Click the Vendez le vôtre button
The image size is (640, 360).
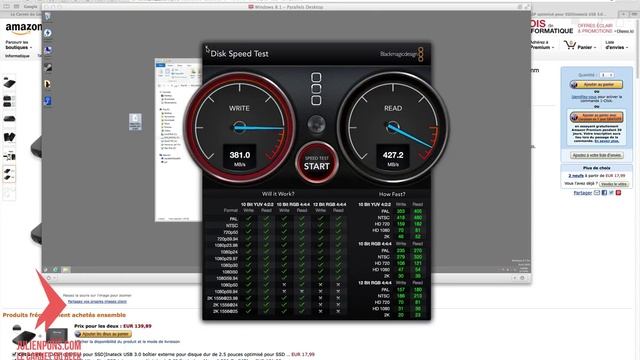(x=613, y=184)
